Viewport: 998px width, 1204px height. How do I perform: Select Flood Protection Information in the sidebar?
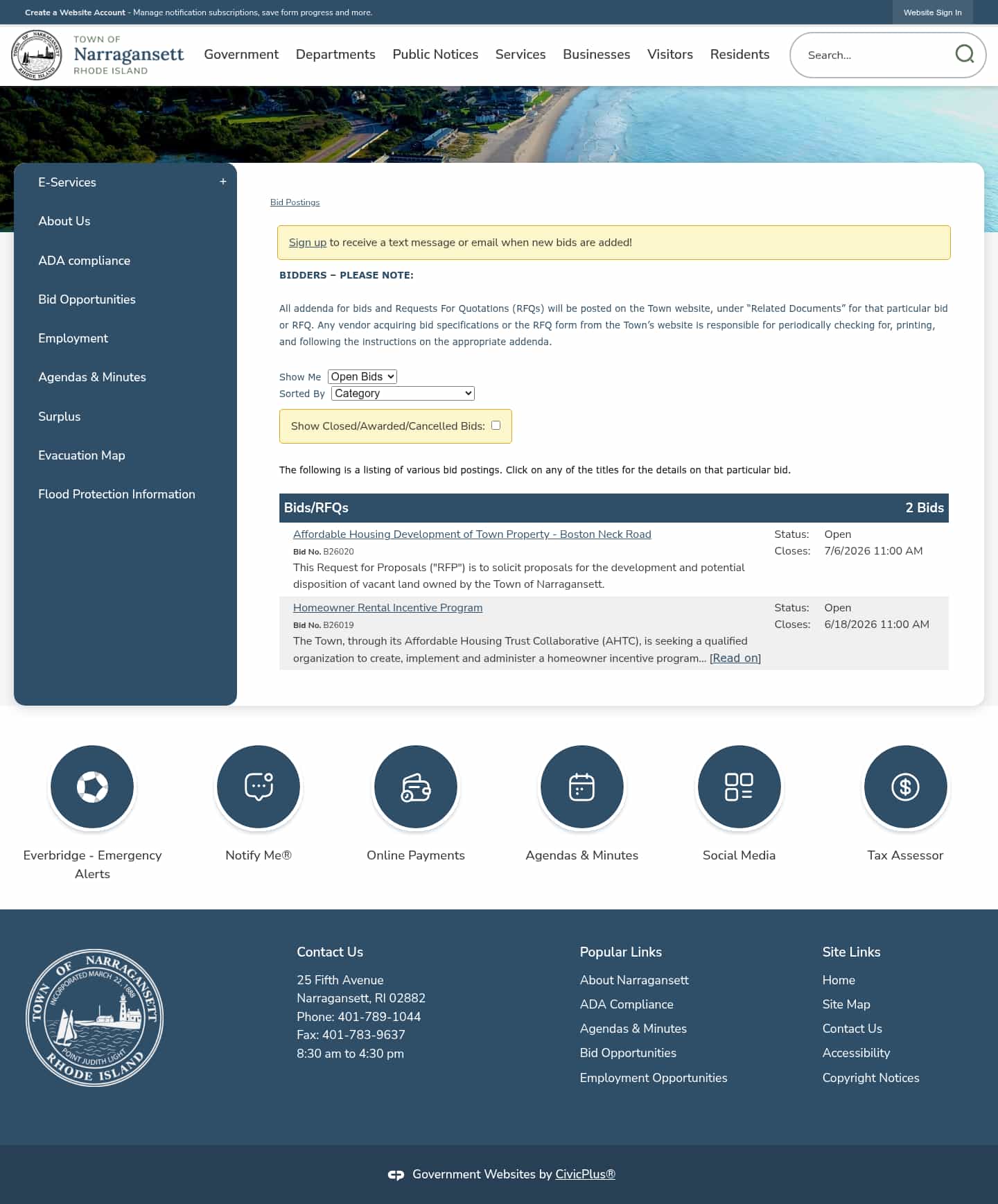click(x=117, y=494)
